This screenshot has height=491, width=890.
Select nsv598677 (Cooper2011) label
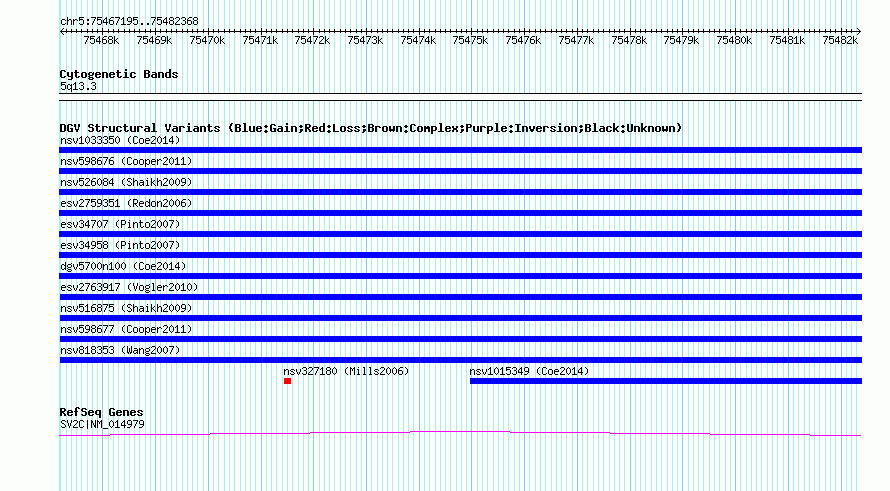126,329
